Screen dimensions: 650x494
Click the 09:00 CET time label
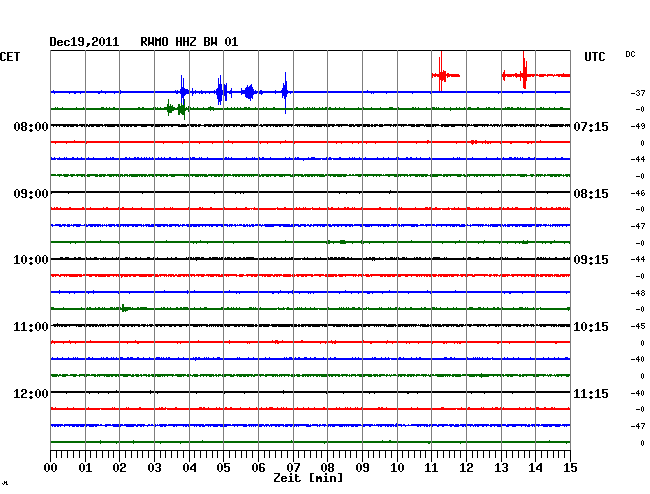pos(31,194)
